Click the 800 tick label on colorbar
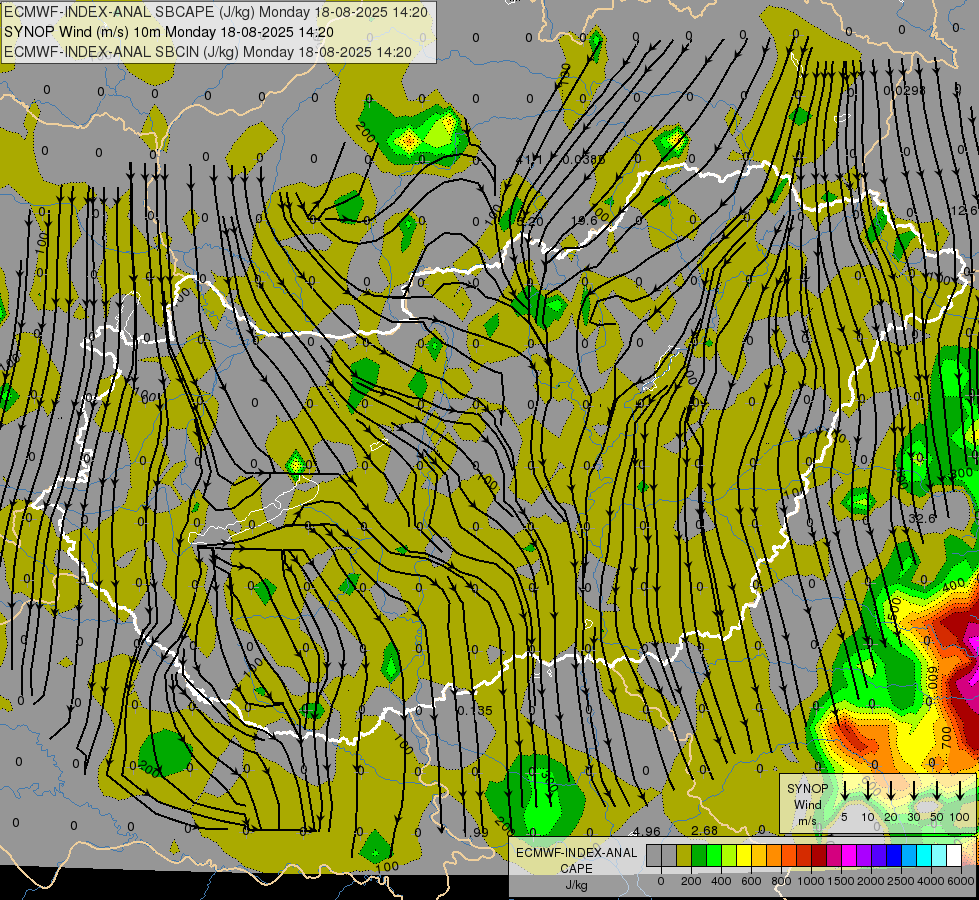The image size is (979, 900). point(781,881)
